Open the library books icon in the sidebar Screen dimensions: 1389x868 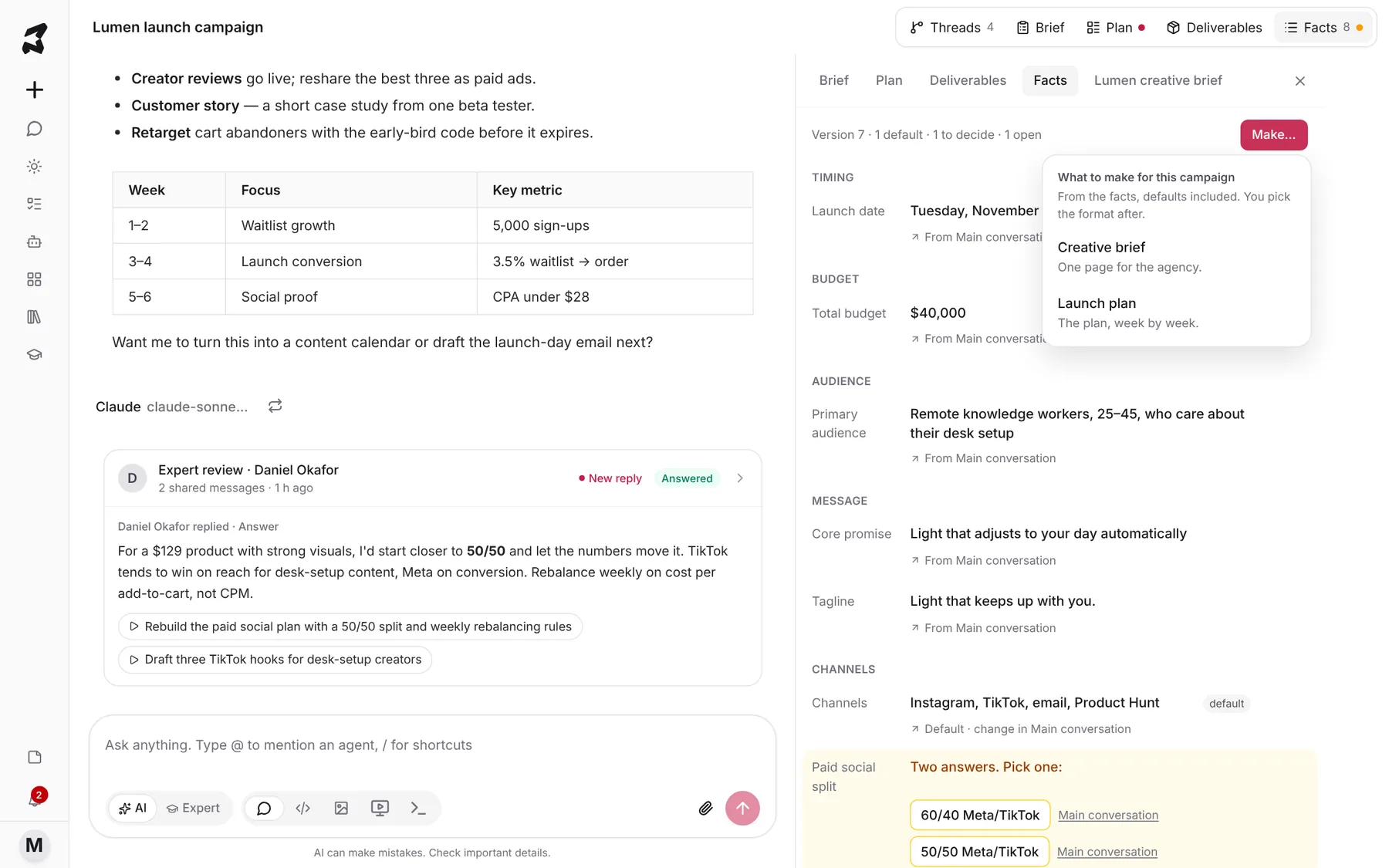34,317
